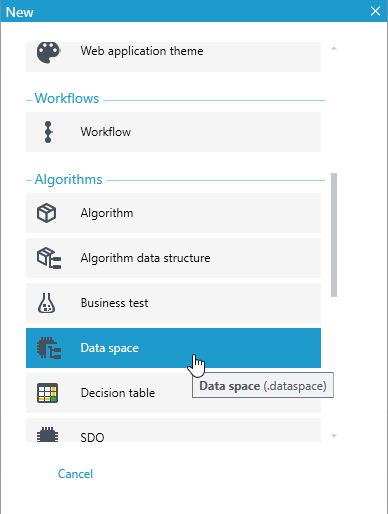Click the Algorithm cube icon

tap(46, 213)
